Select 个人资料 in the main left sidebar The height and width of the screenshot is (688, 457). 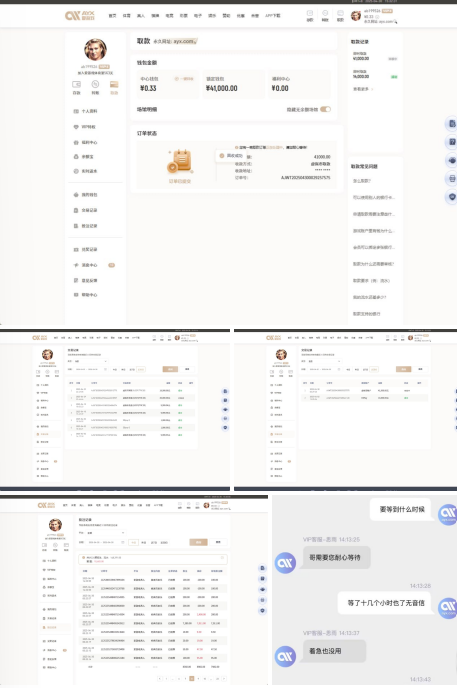[89, 111]
